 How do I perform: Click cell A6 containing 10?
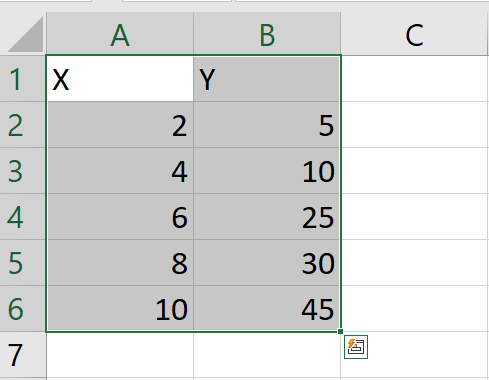pyautogui.click(x=120, y=309)
